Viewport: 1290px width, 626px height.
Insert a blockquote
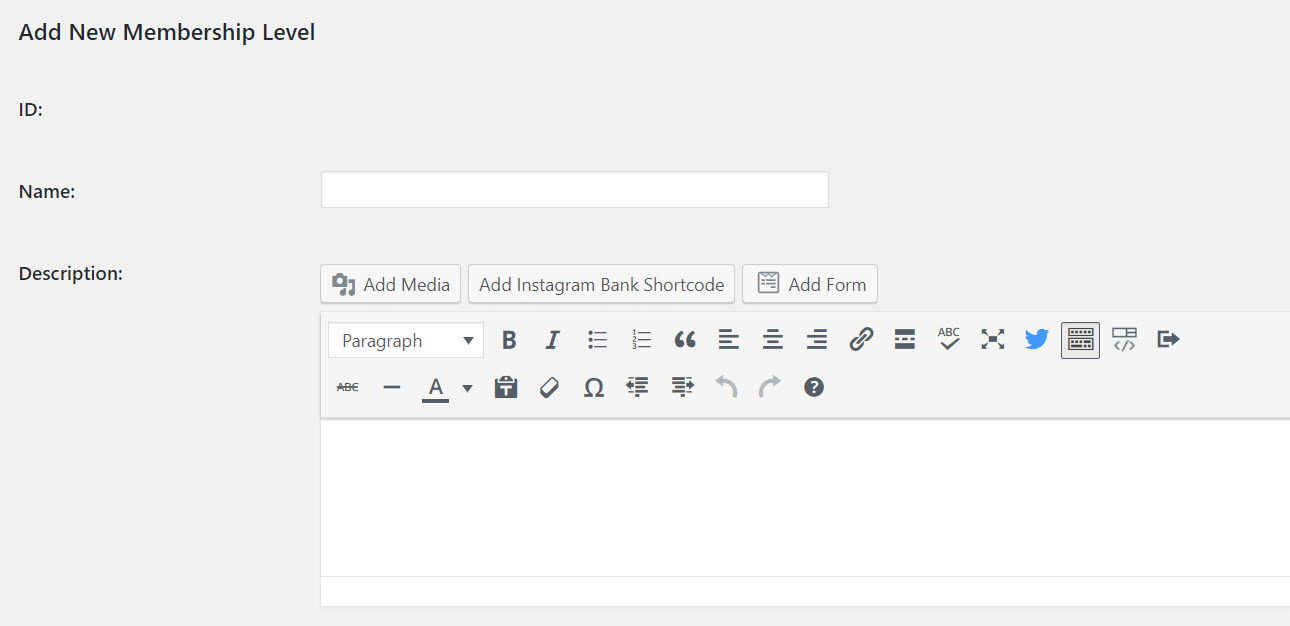pyautogui.click(x=685, y=339)
